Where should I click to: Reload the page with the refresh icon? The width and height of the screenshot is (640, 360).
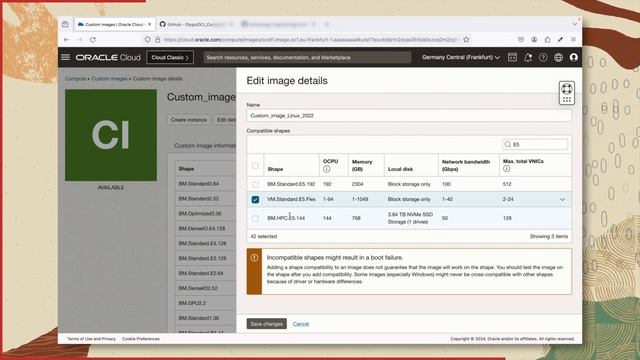(93, 40)
